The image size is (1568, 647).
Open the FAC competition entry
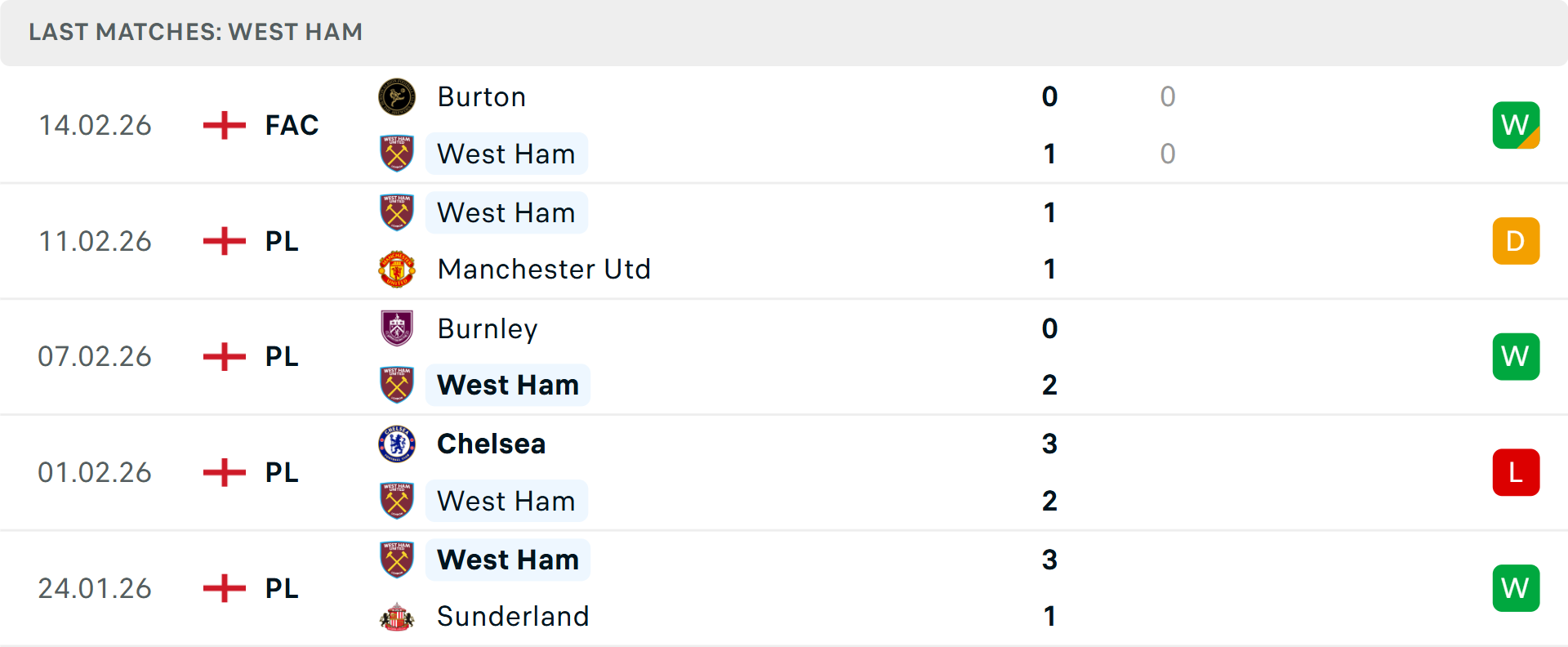tap(291, 125)
